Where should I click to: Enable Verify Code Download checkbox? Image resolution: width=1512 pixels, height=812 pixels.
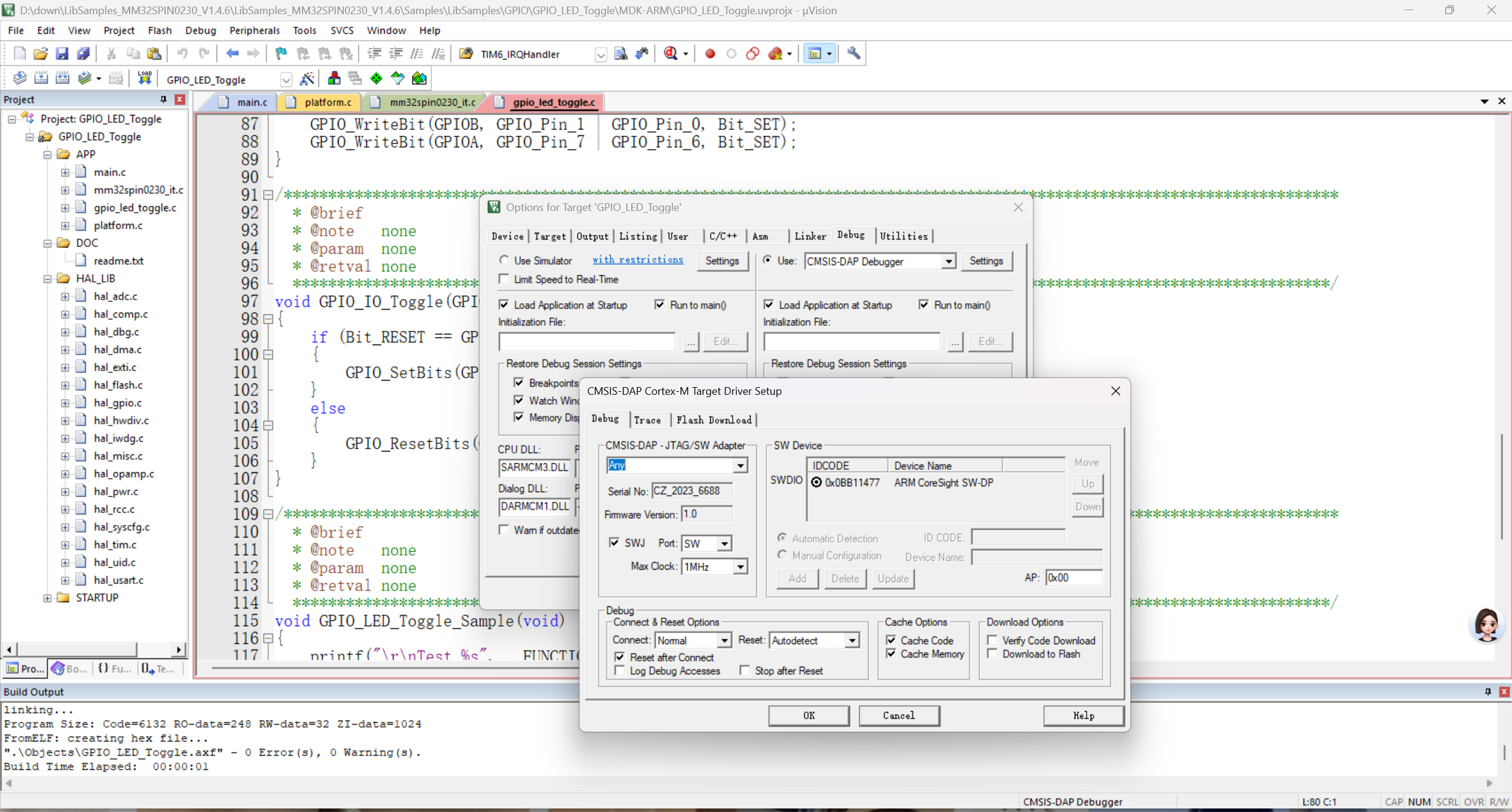click(993, 640)
